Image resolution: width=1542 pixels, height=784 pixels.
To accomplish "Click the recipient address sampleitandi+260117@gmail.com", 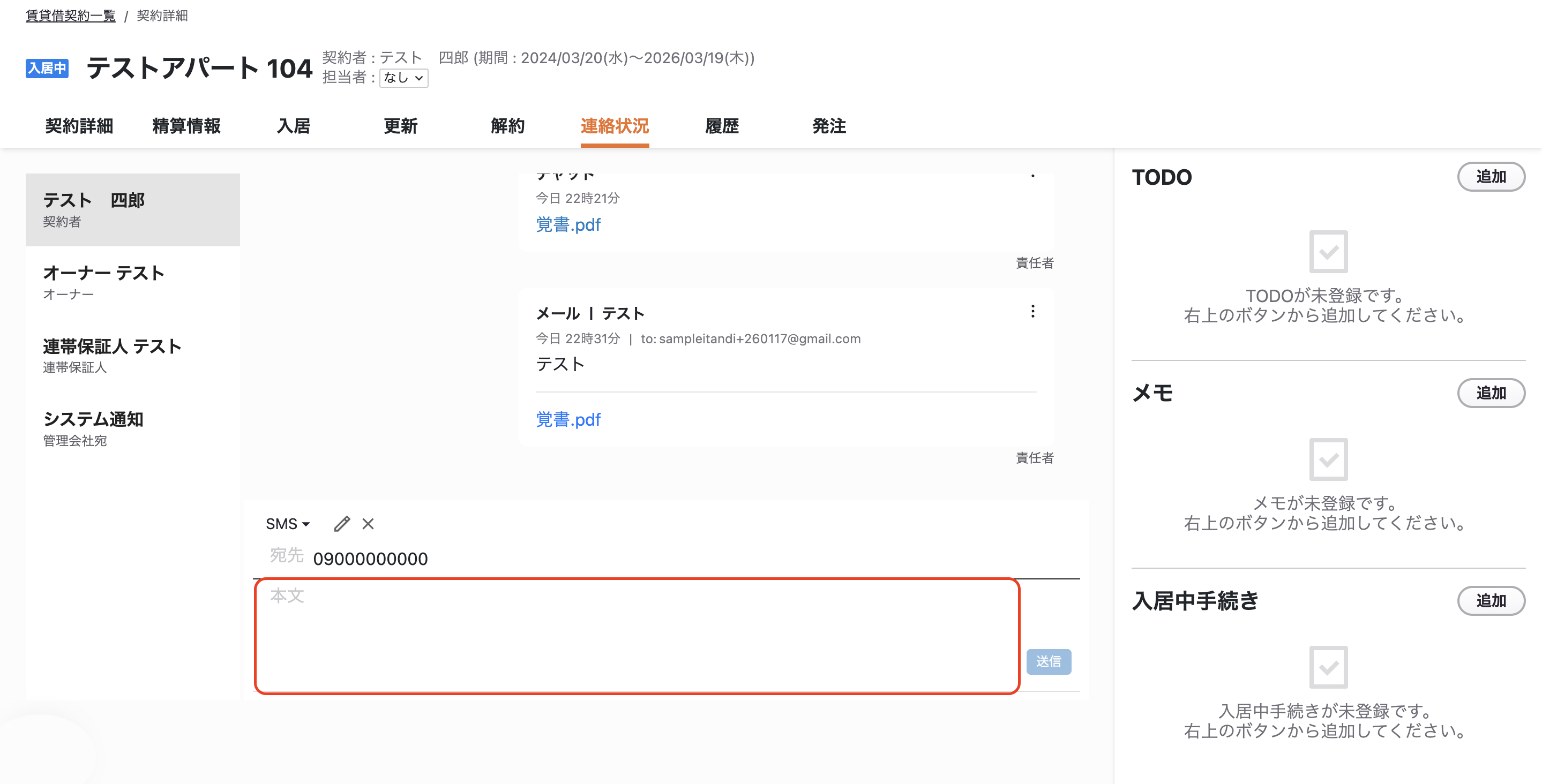I will 760,339.
